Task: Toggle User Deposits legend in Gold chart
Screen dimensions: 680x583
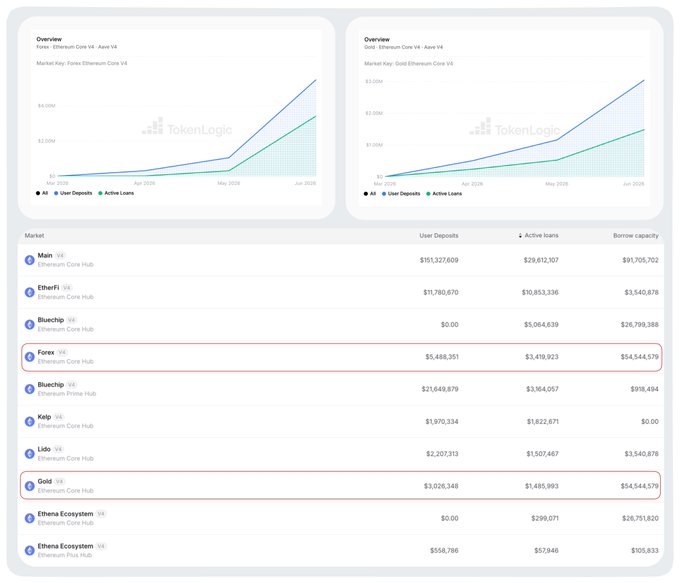Action: pos(401,194)
